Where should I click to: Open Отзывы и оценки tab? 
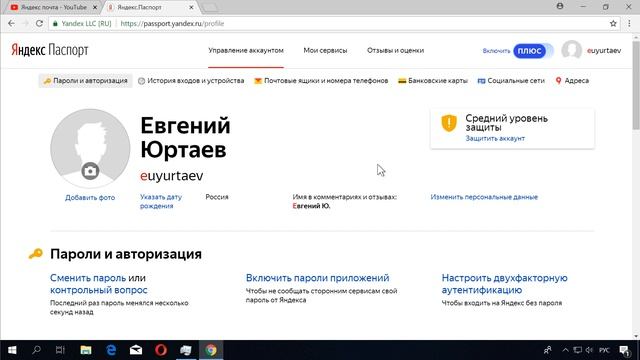click(395, 51)
